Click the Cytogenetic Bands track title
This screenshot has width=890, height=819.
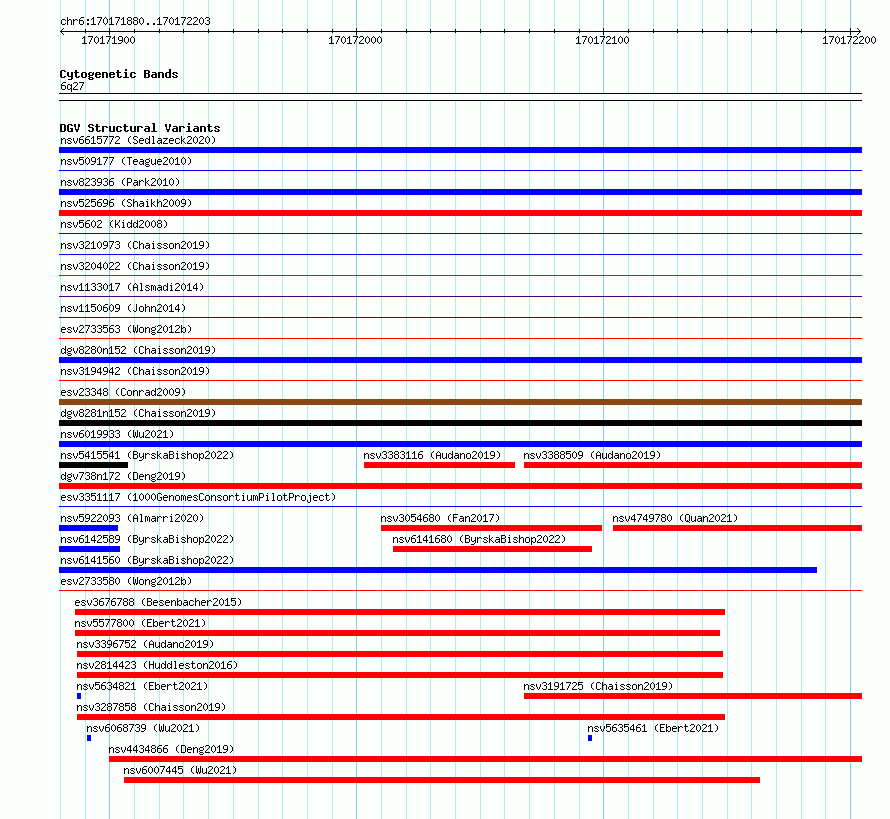pyautogui.click(x=119, y=74)
